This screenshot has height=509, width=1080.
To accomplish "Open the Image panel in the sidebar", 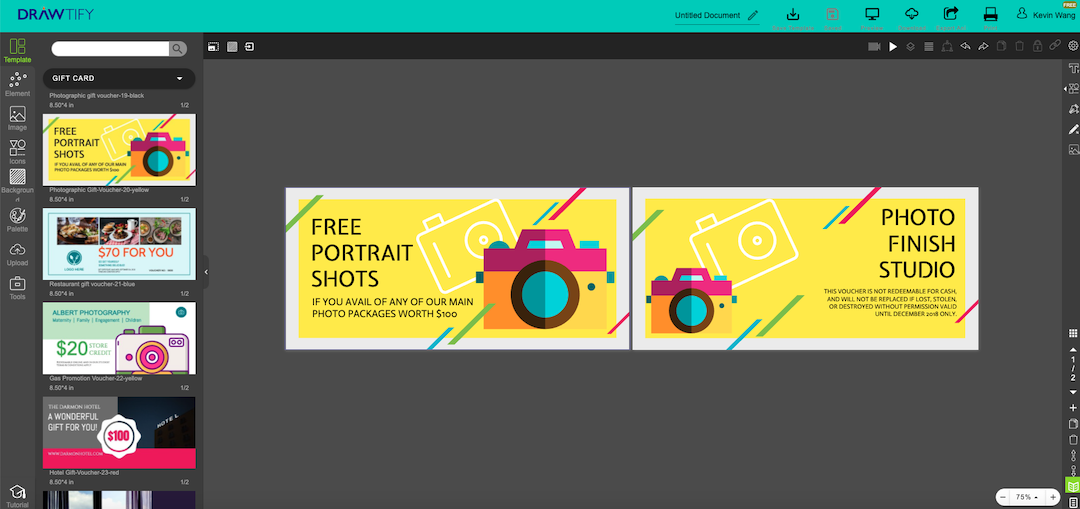I will pos(17,118).
